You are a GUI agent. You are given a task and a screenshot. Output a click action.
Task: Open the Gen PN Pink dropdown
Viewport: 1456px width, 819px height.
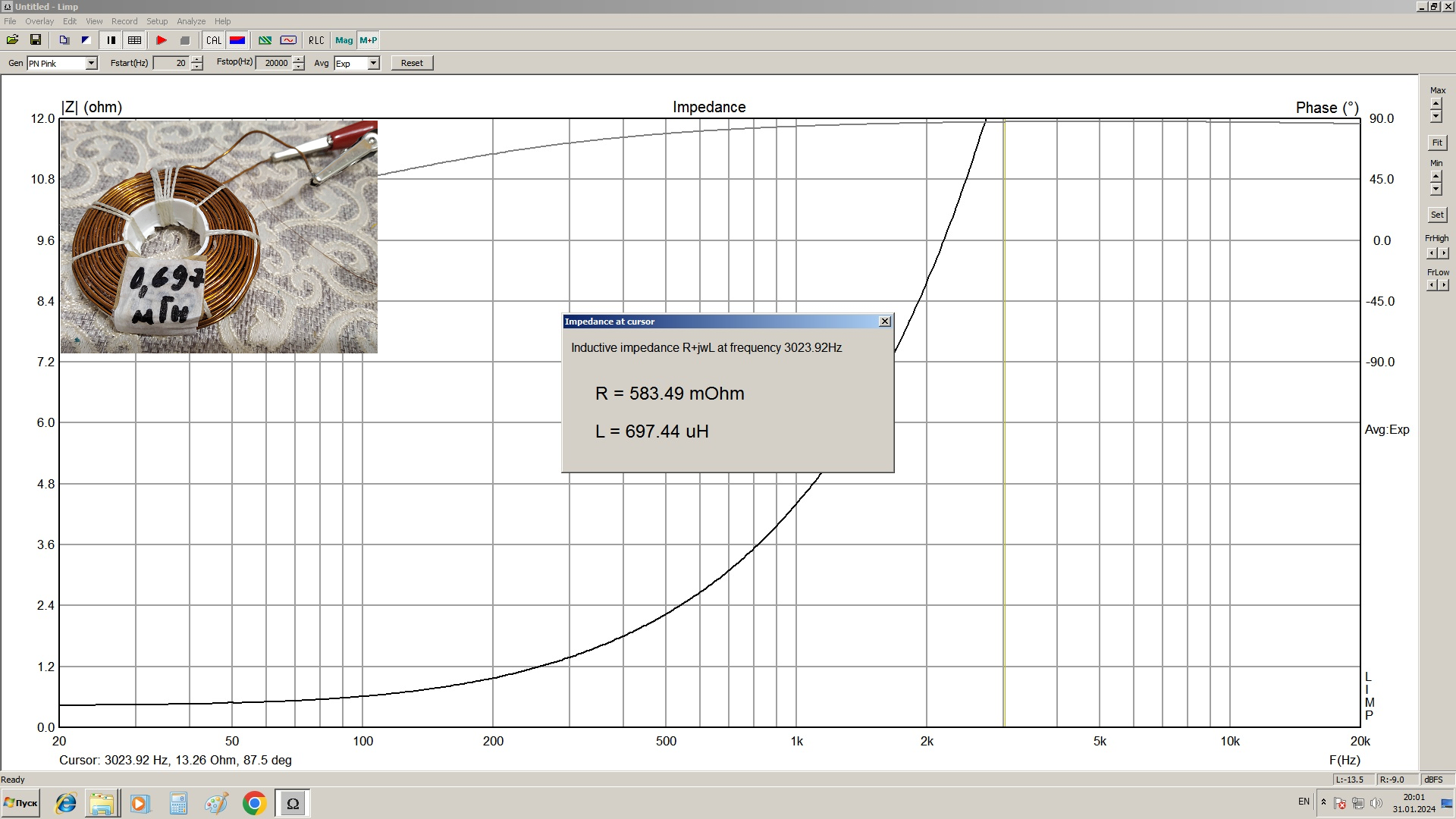pyautogui.click(x=91, y=63)
